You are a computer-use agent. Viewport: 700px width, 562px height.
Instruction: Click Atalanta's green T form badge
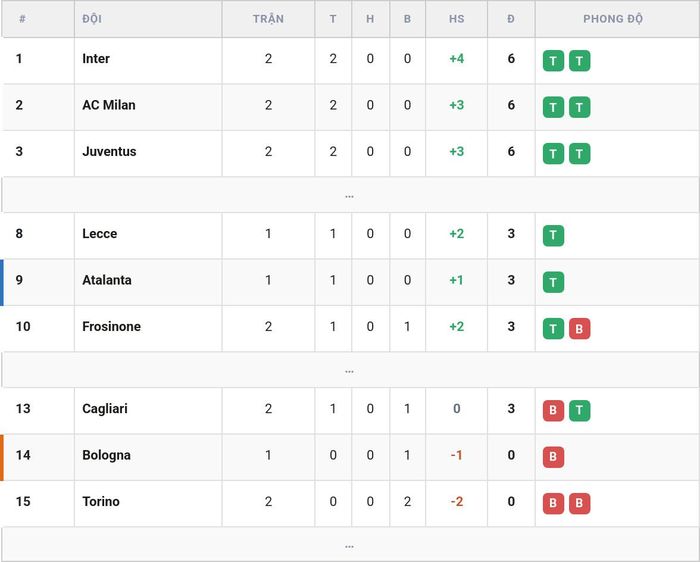(553, 282)
